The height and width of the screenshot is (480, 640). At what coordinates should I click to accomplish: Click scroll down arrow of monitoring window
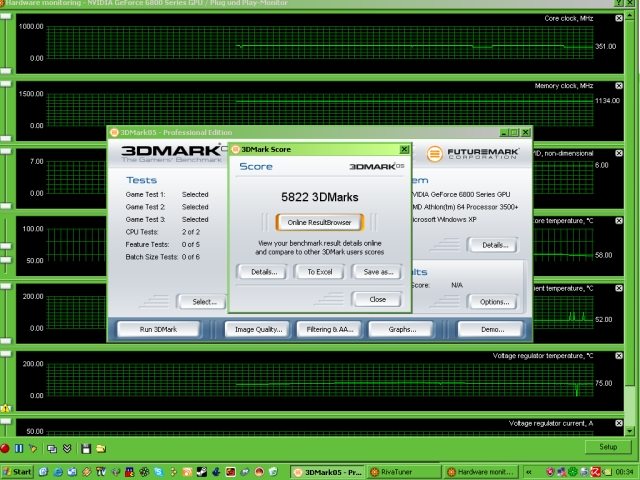coord(630,431)
